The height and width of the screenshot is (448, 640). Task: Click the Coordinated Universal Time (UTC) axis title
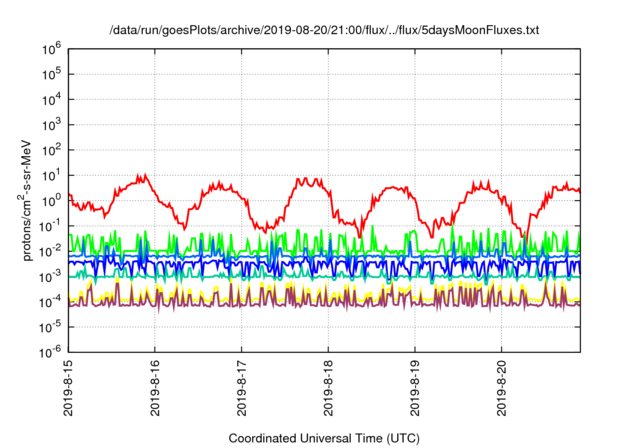point(324,439)
